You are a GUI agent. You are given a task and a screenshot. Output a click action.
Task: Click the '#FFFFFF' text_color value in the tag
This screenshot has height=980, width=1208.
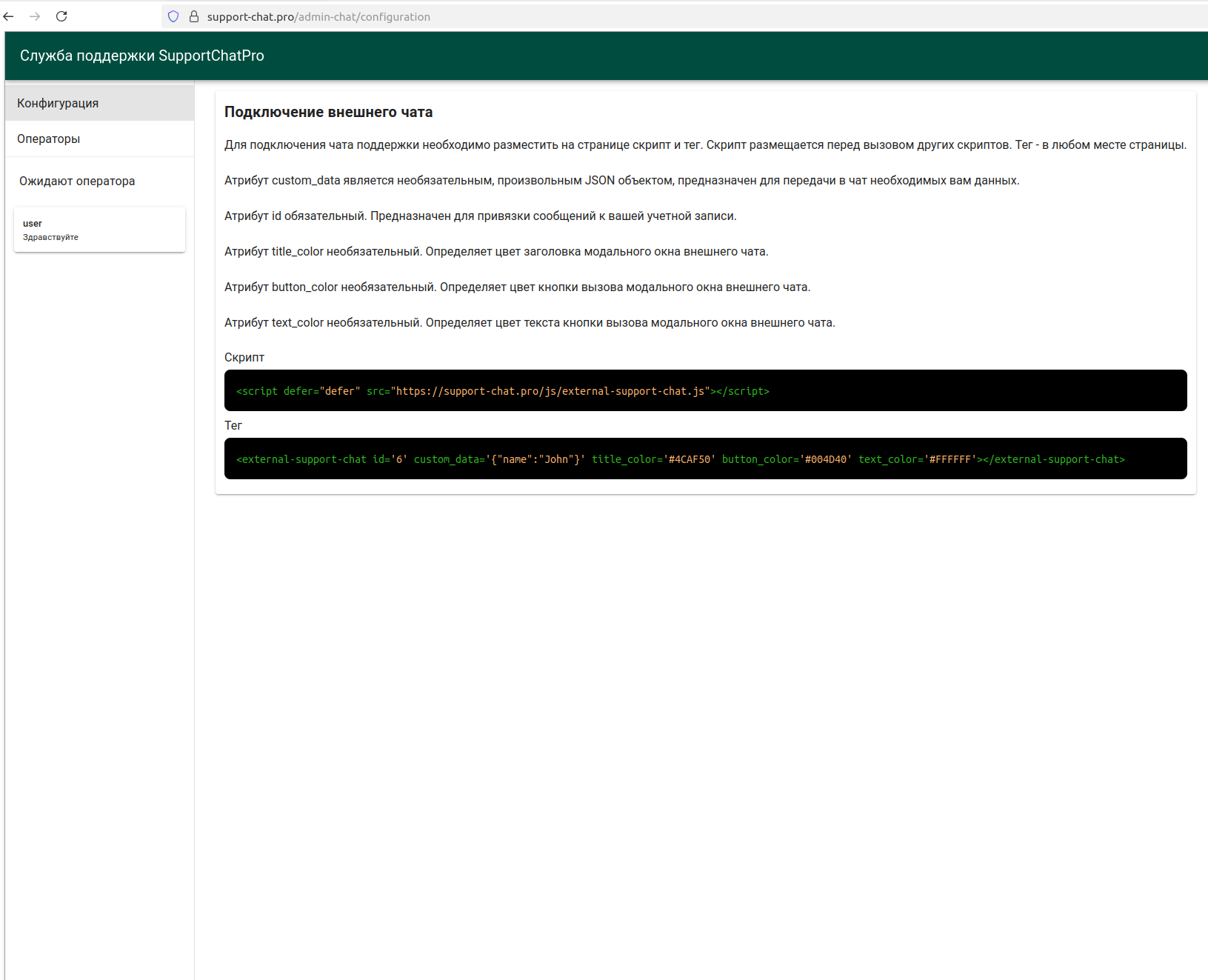(x=950, y=459)
